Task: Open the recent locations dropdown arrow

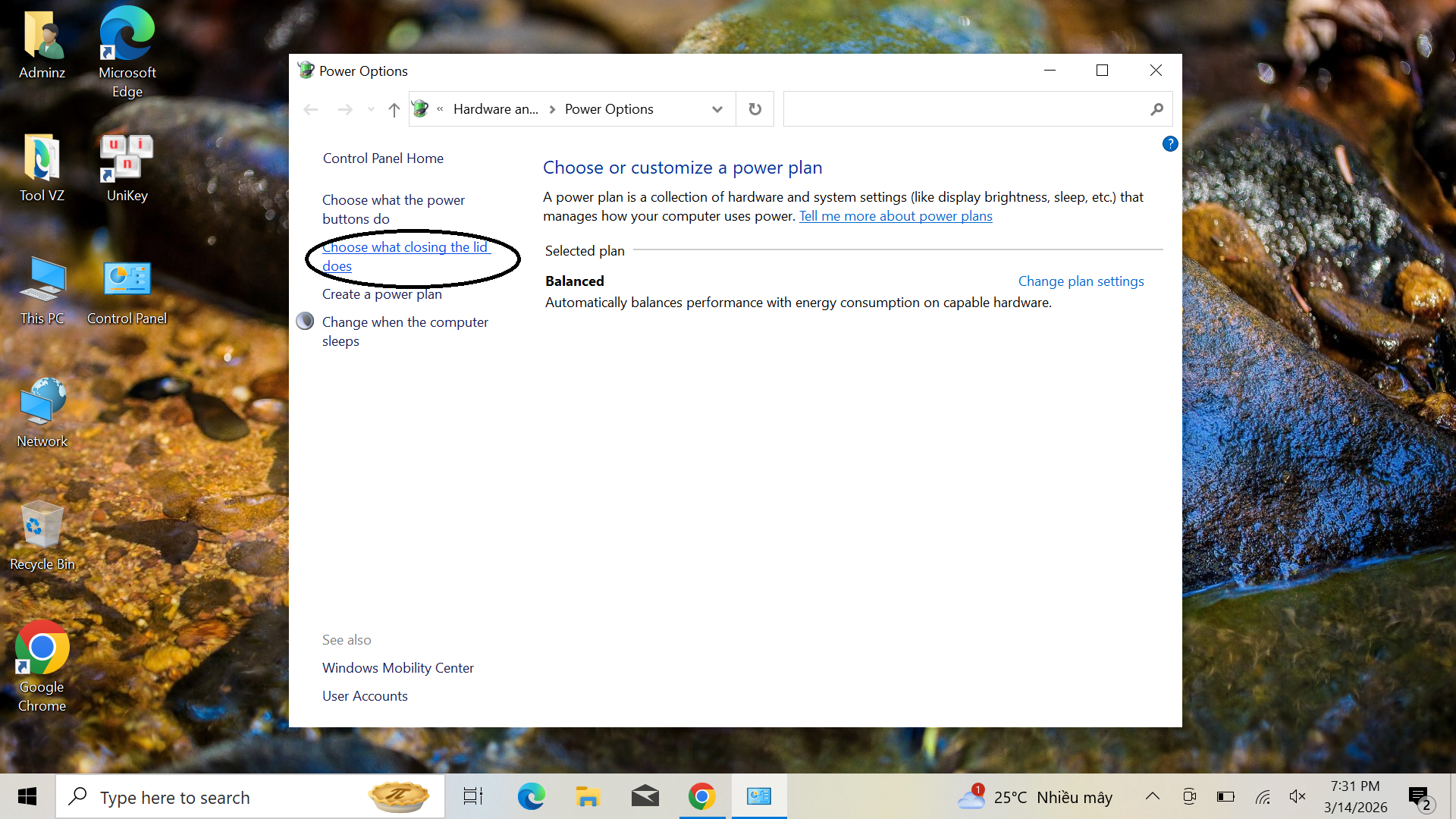Action: coord(371,110)
